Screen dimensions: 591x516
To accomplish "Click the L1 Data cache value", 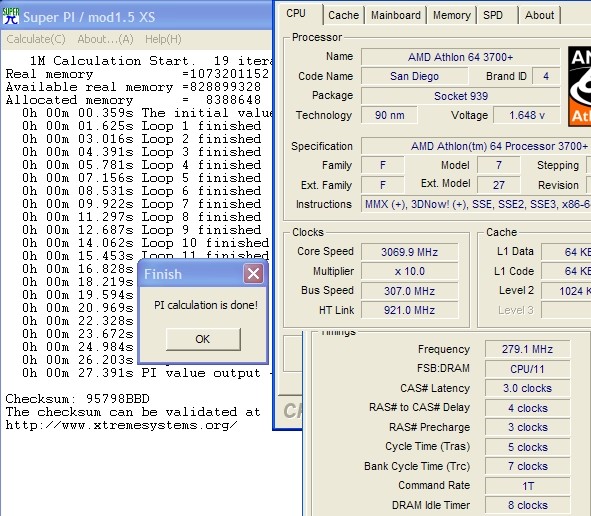I will coord(566,252).
